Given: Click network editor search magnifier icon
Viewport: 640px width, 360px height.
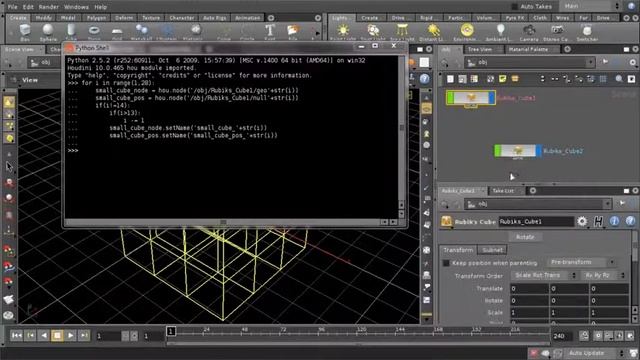Looking at the screenshot, I should click(x=619, y=79).
